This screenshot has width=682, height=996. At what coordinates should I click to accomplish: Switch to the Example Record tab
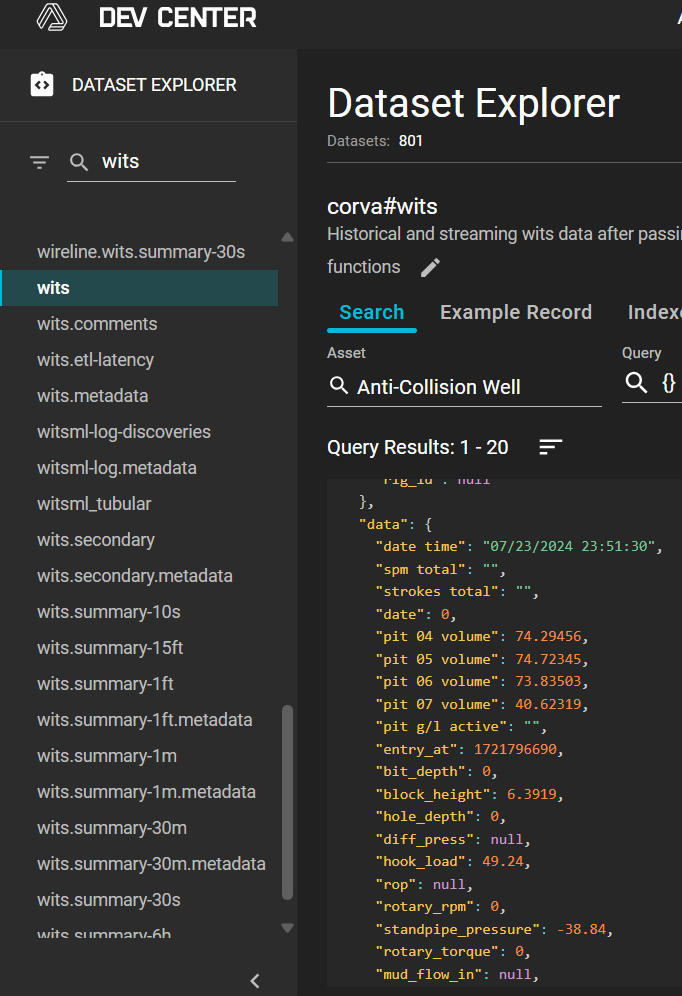(x=516, y=313)
